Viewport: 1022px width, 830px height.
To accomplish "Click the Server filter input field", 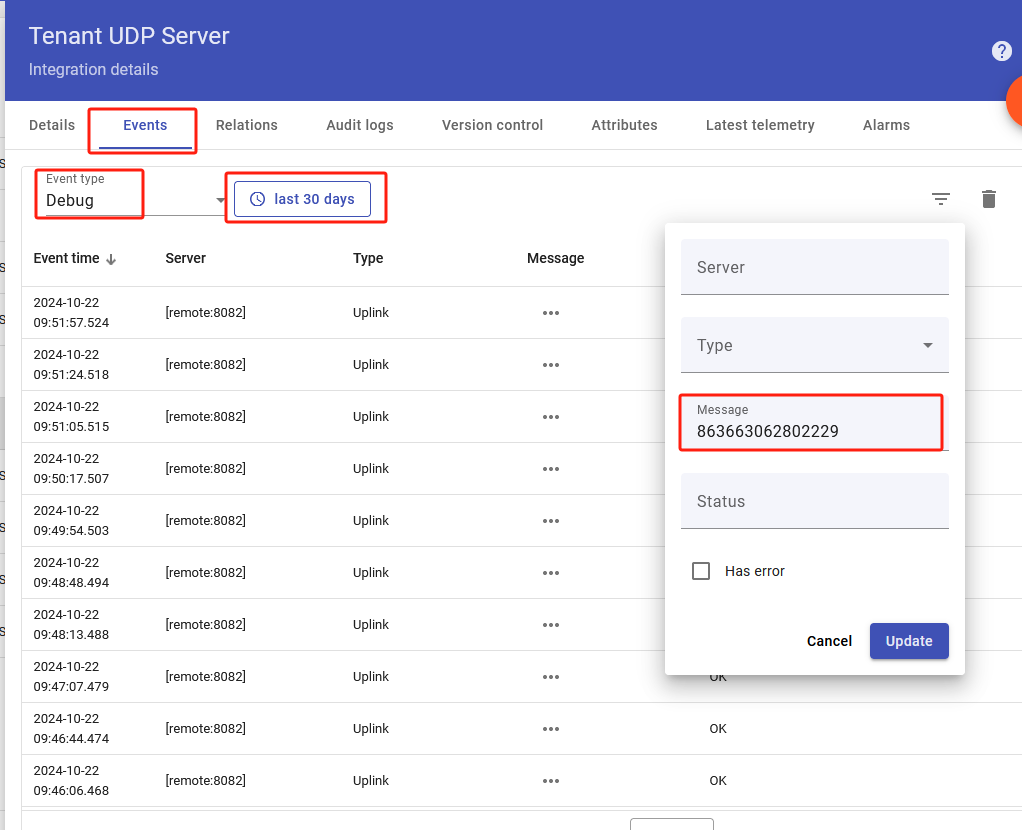I will point(814,267).
